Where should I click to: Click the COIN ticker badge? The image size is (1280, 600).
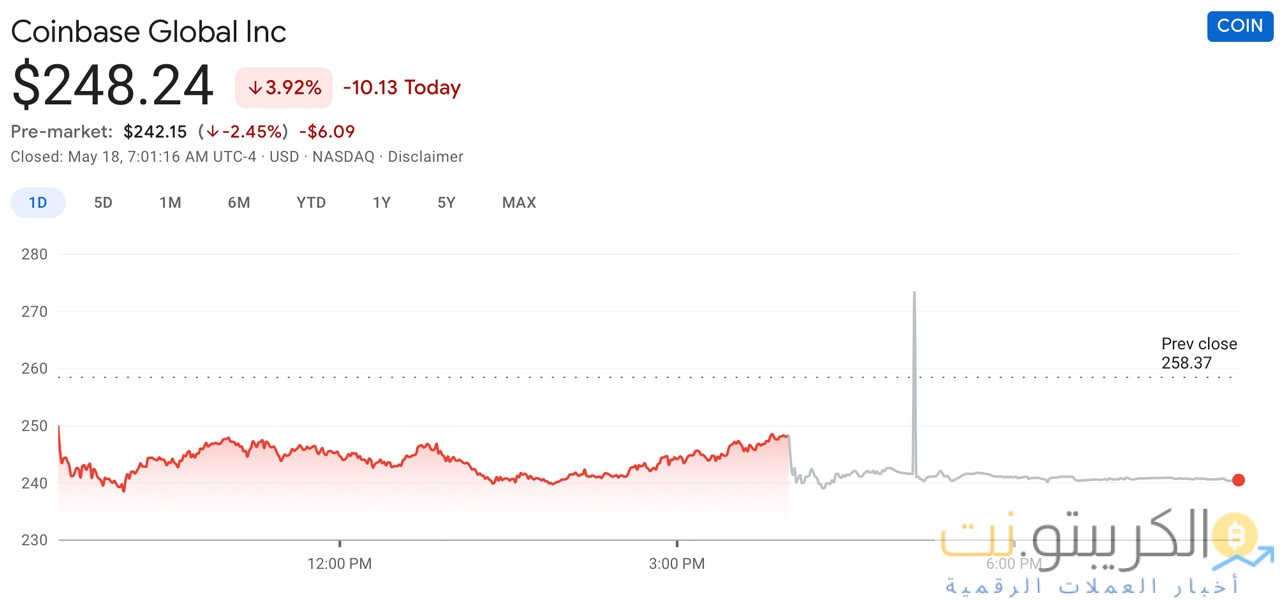click(1240, 26)
